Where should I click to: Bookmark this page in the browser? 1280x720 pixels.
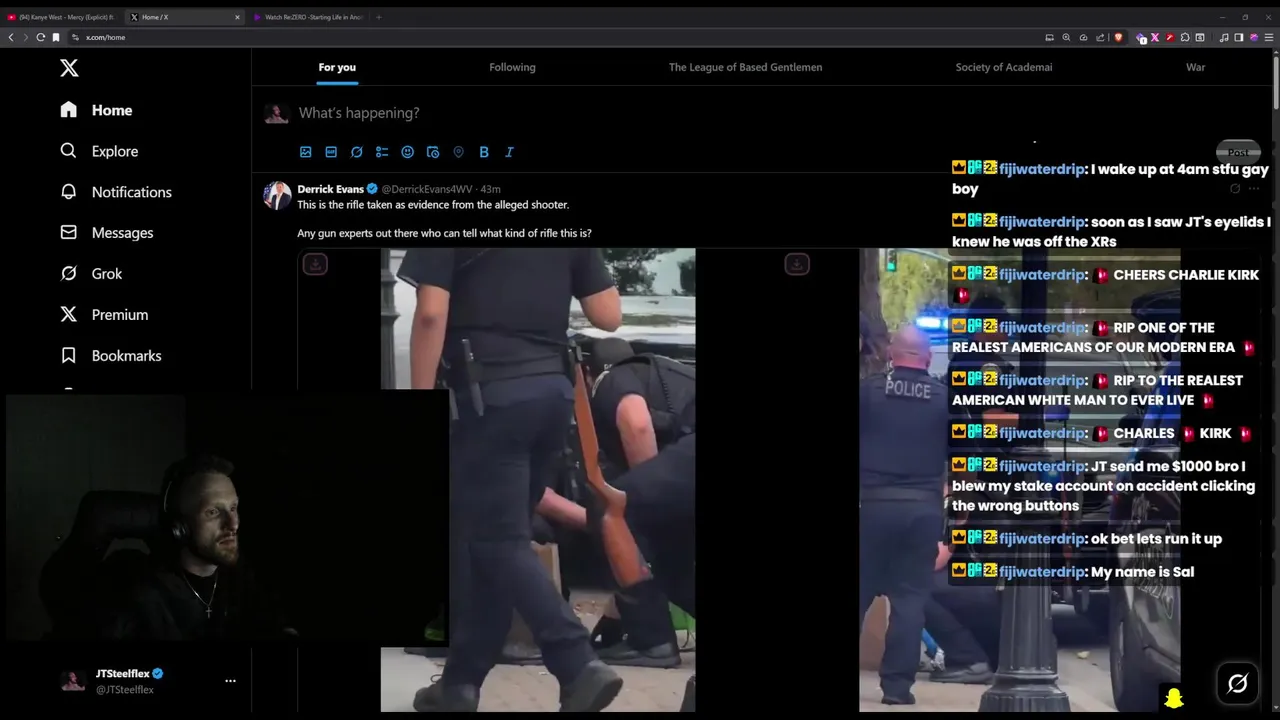click(x=56, y=37)
